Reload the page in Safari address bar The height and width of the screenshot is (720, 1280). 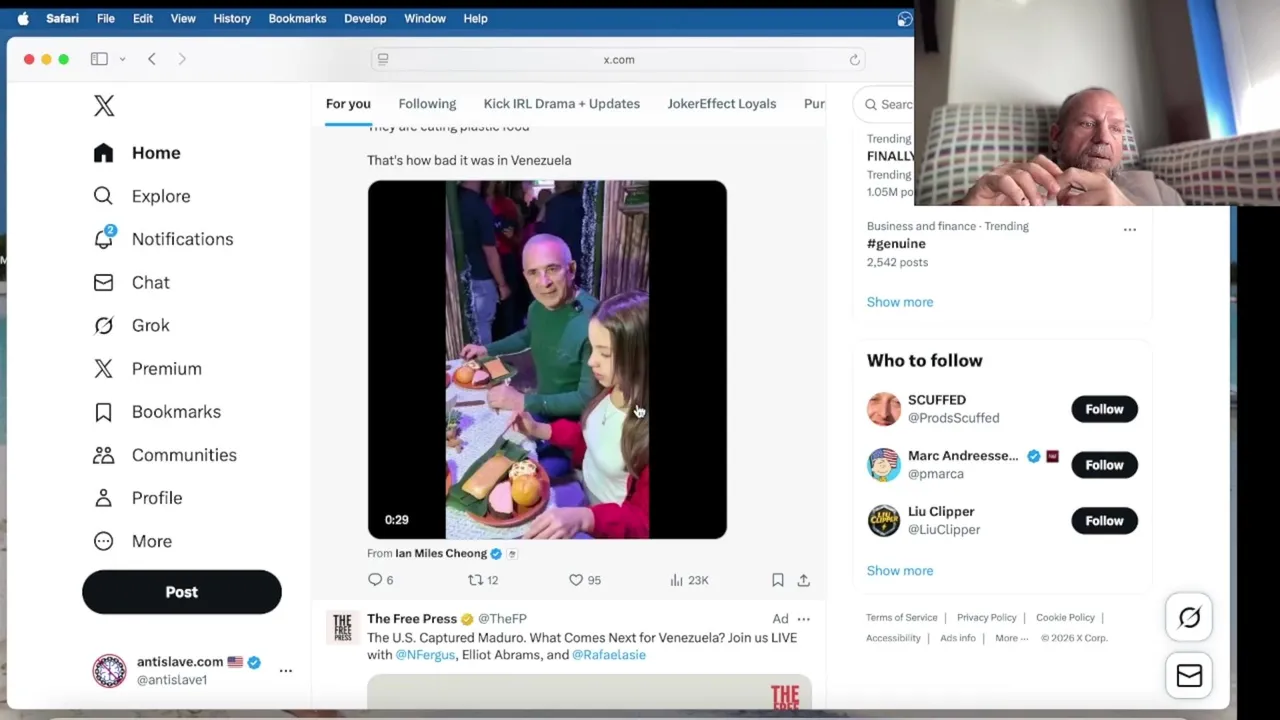(854, 59)
